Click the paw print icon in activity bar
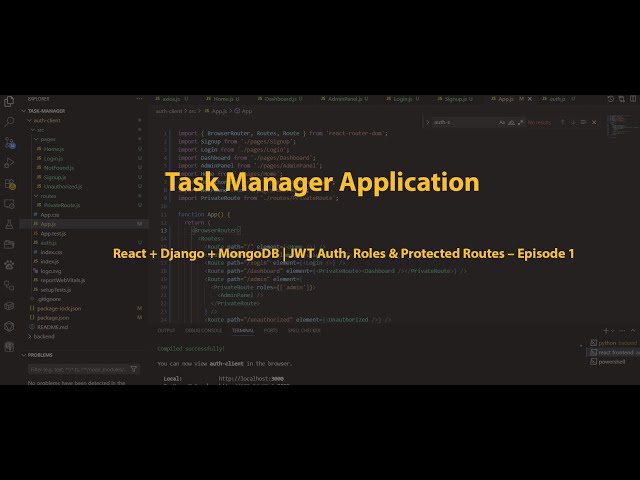Screen dimensions: 640x480 pyautogui.click(x=9, y=265)
